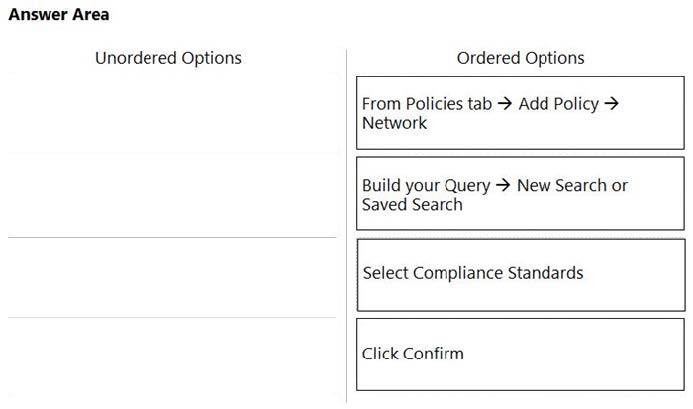
Task: Click the "Build your Query" option box
Action: click(x=520, y=194)
